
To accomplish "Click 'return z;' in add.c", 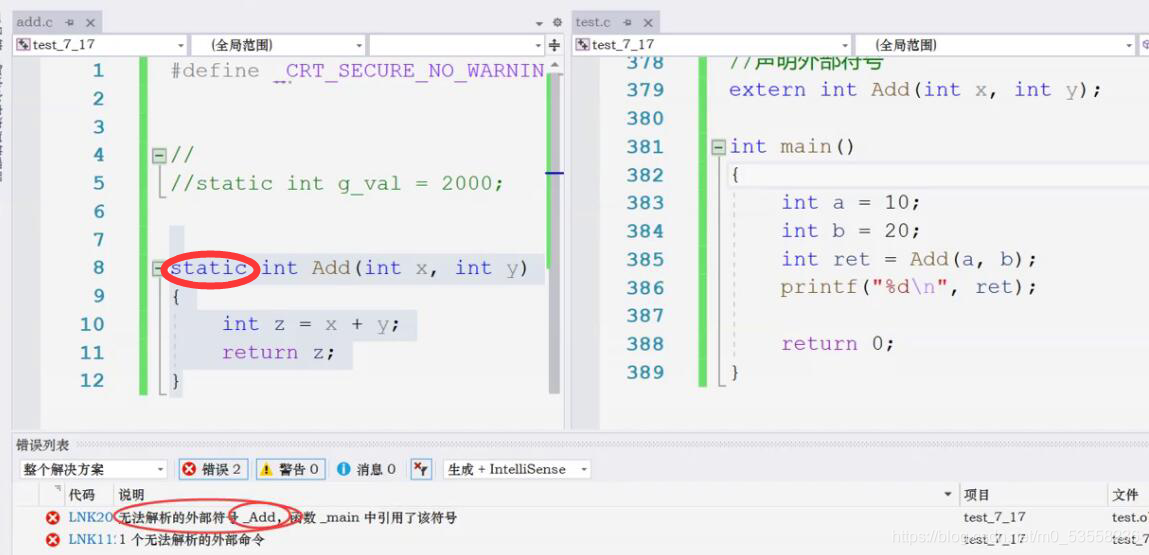I will point(278,353).
